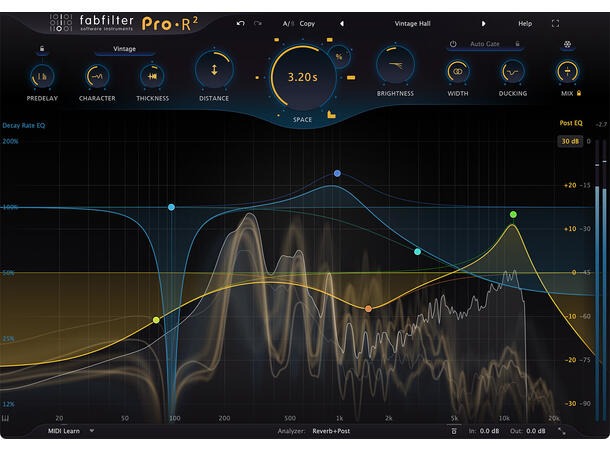Image resolution: width=610 pixels, height=450 pixels.
Task: Click the 200% decay scale label
Action: [11, 141]
